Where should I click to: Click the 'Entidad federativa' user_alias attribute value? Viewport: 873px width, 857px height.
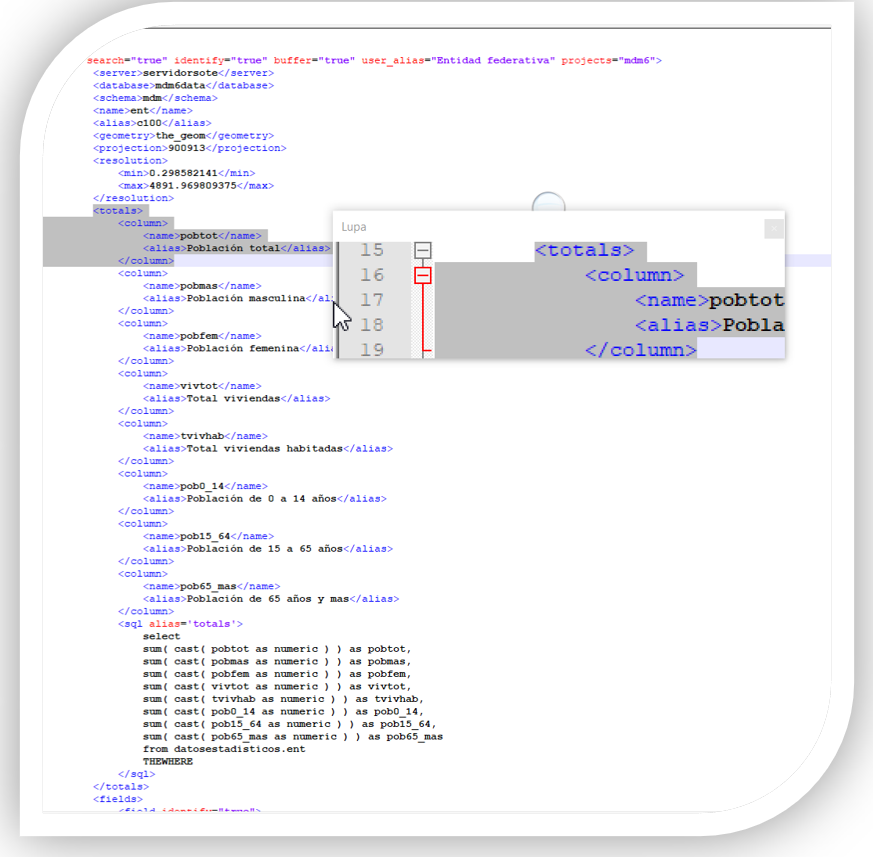[494, 61]
